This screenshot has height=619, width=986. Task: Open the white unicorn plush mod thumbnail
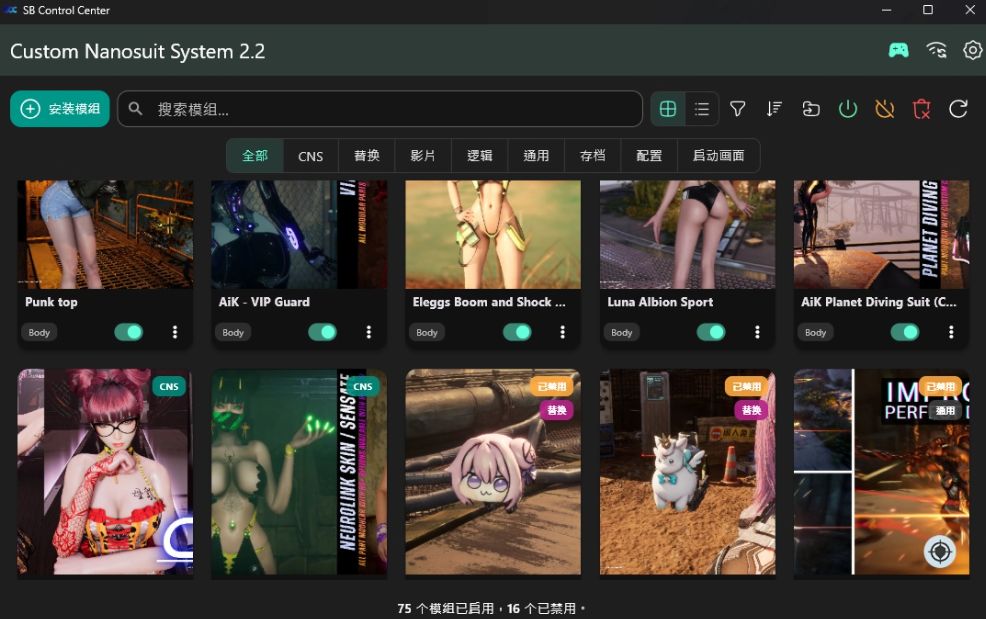point(687,472)
